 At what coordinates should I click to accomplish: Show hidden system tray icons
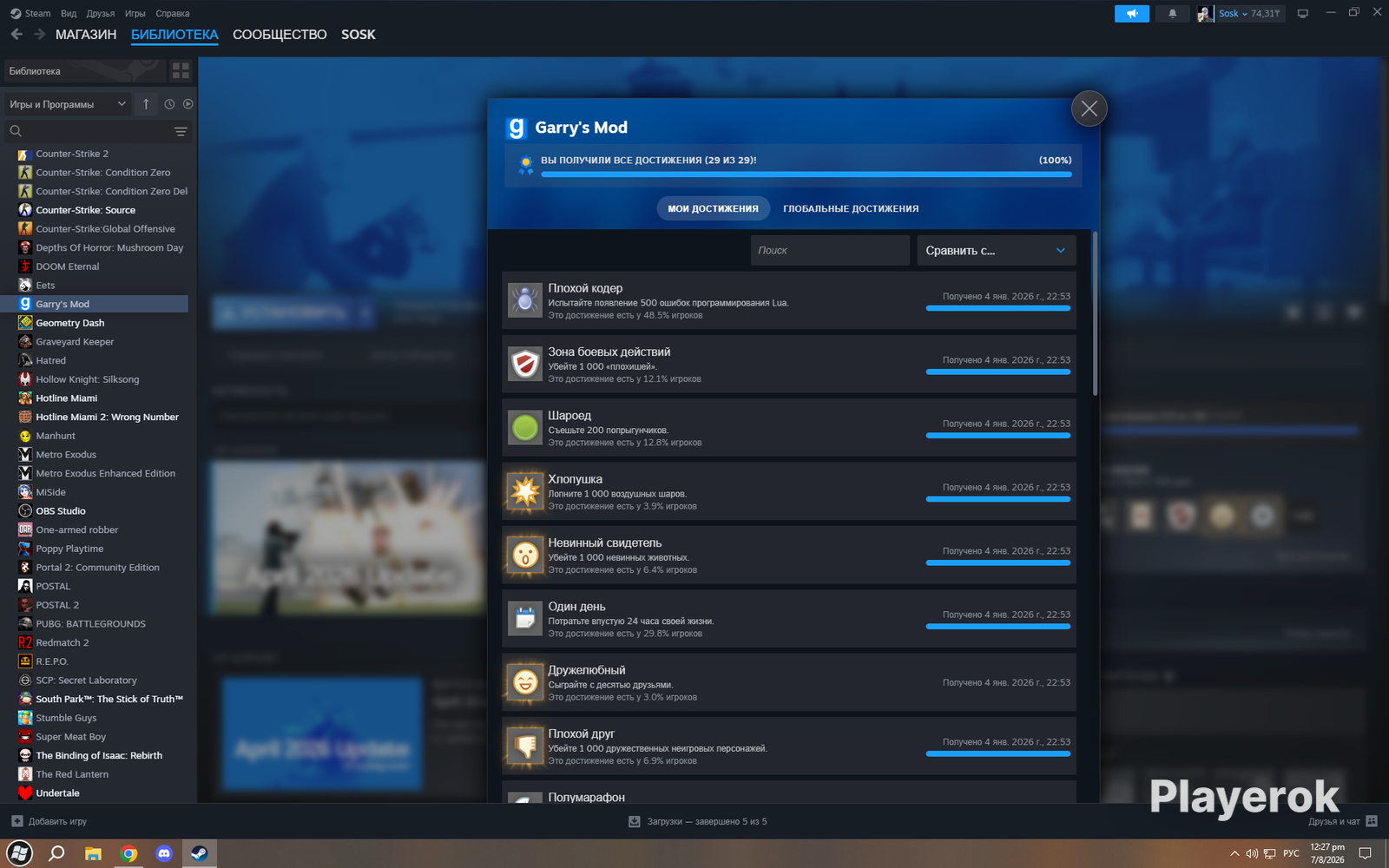click(1234, 853)
